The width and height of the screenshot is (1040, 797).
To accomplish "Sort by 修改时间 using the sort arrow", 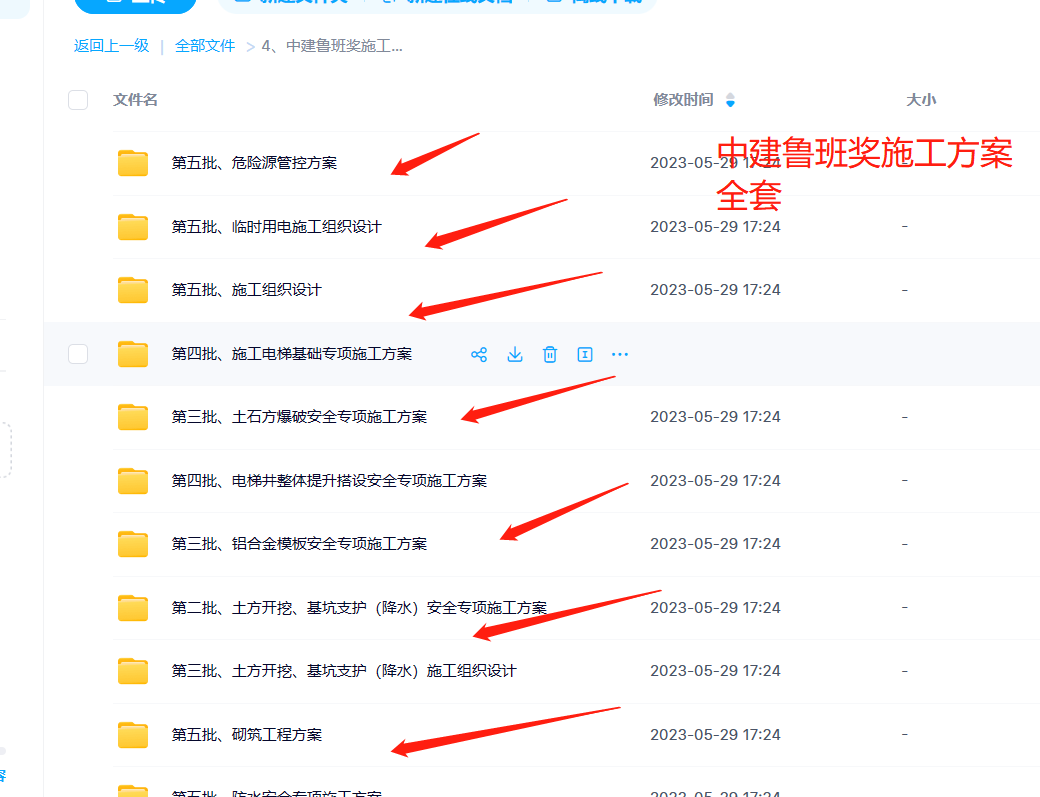I will [x=730, y=100].
